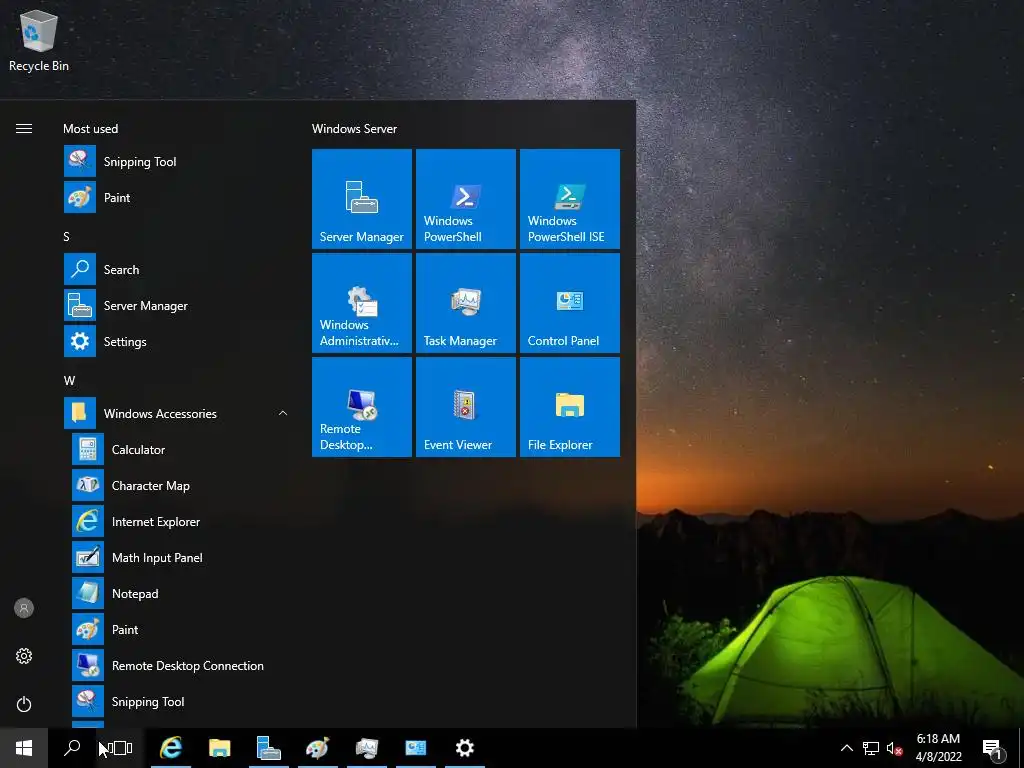Open the network status tray icon
The width and height of the screenshot is (1024, 768).
[871, 748]
